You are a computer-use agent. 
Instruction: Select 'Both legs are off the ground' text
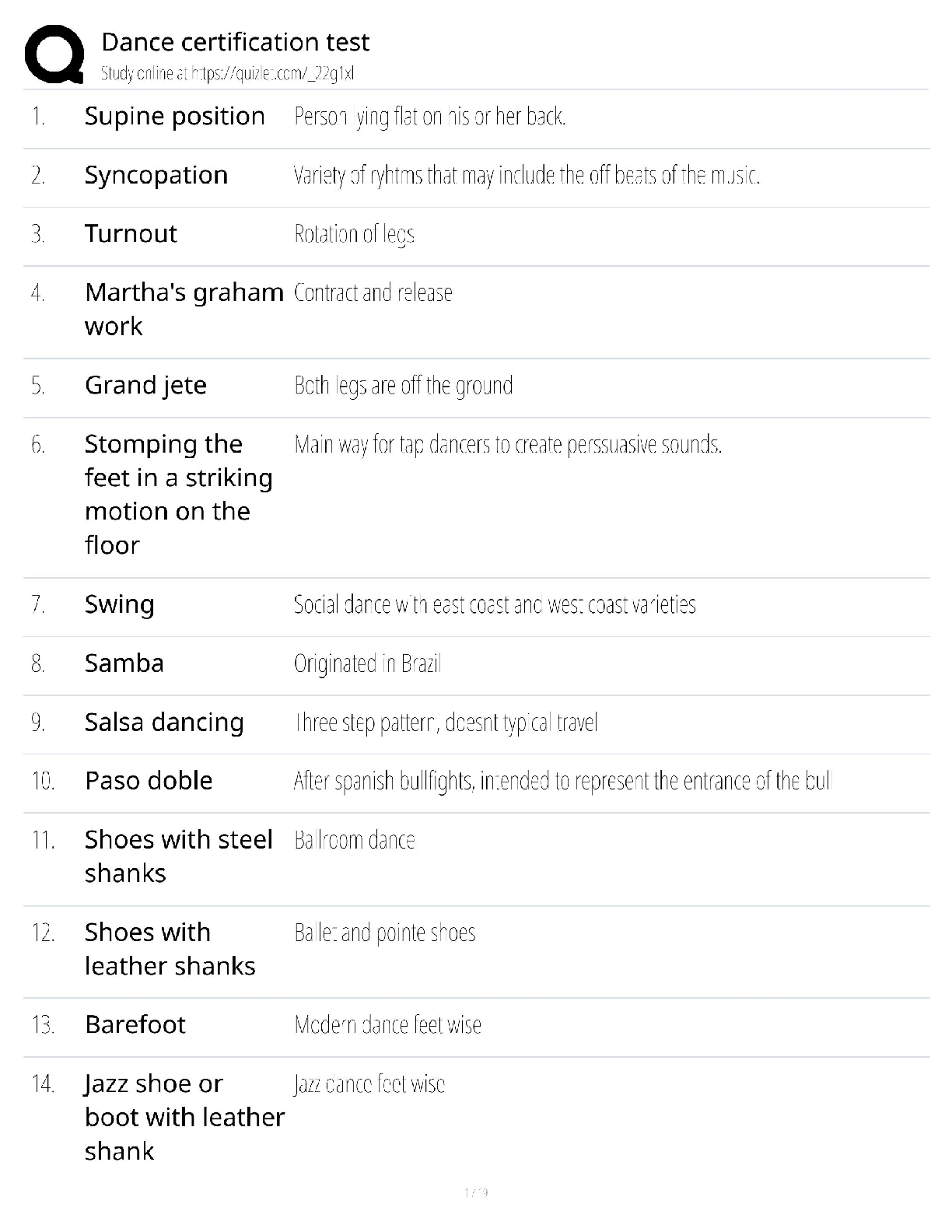(x=403, y=386)
